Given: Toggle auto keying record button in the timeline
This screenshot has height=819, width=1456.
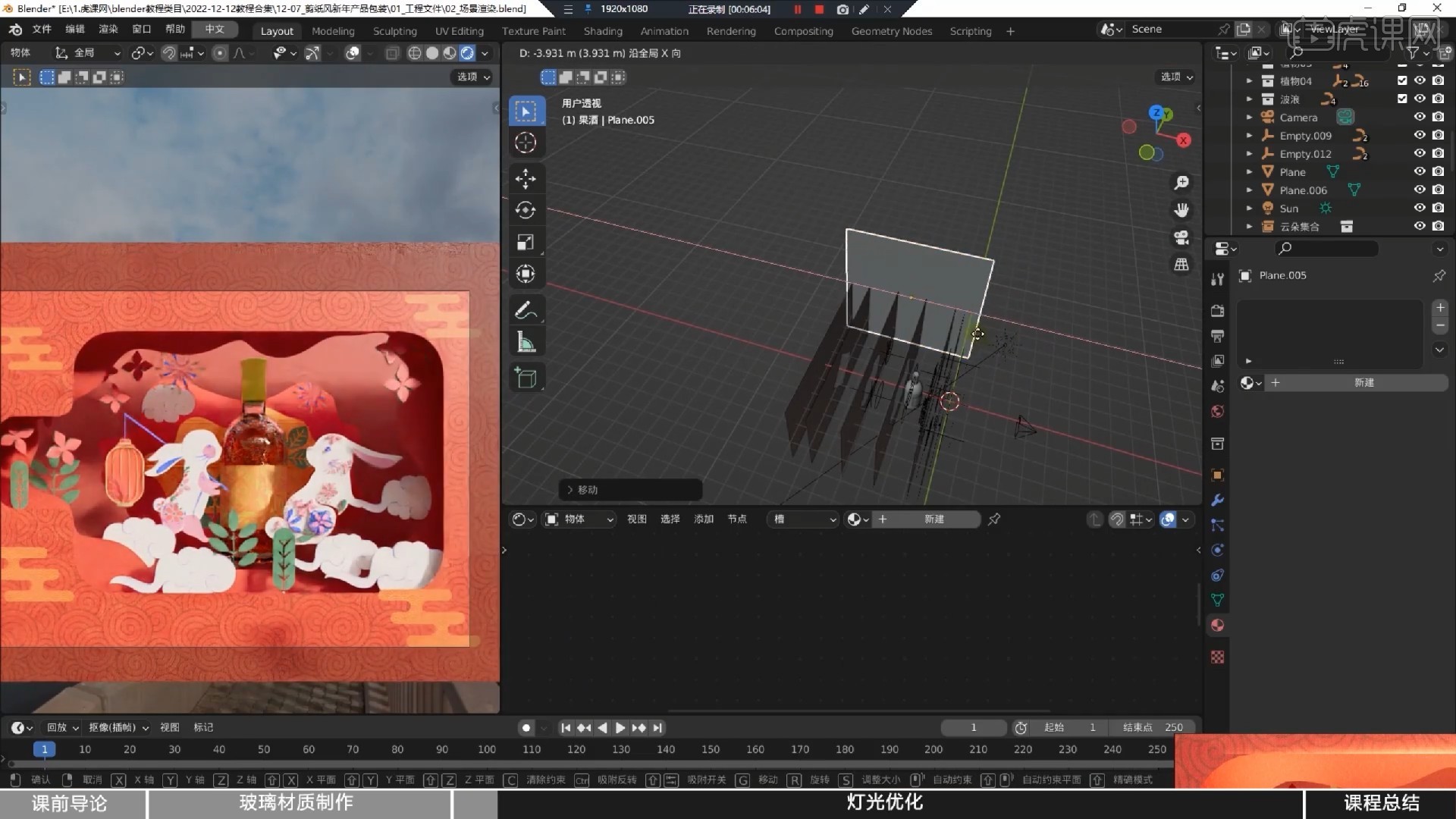Looking at the screenshot, I should point(526,728).
